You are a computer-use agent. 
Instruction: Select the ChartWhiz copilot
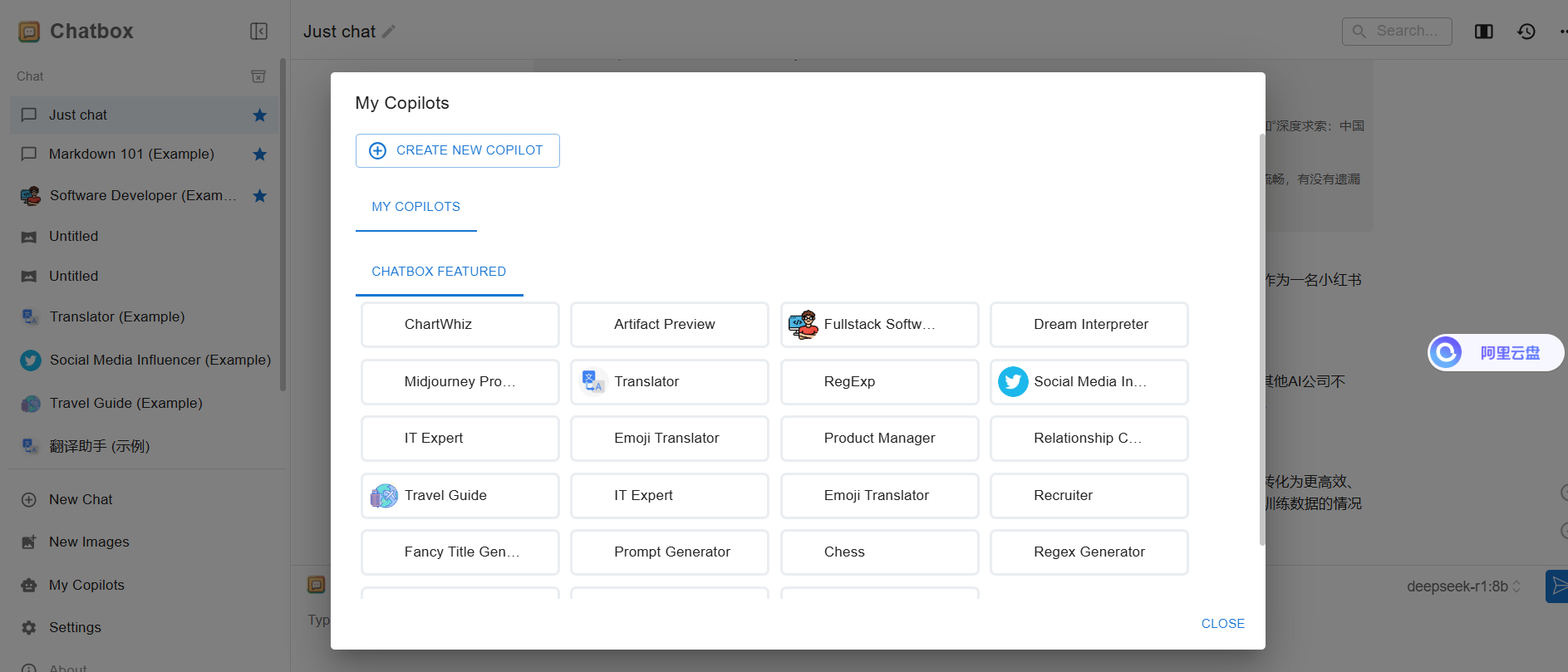click(x=460, y=325)
